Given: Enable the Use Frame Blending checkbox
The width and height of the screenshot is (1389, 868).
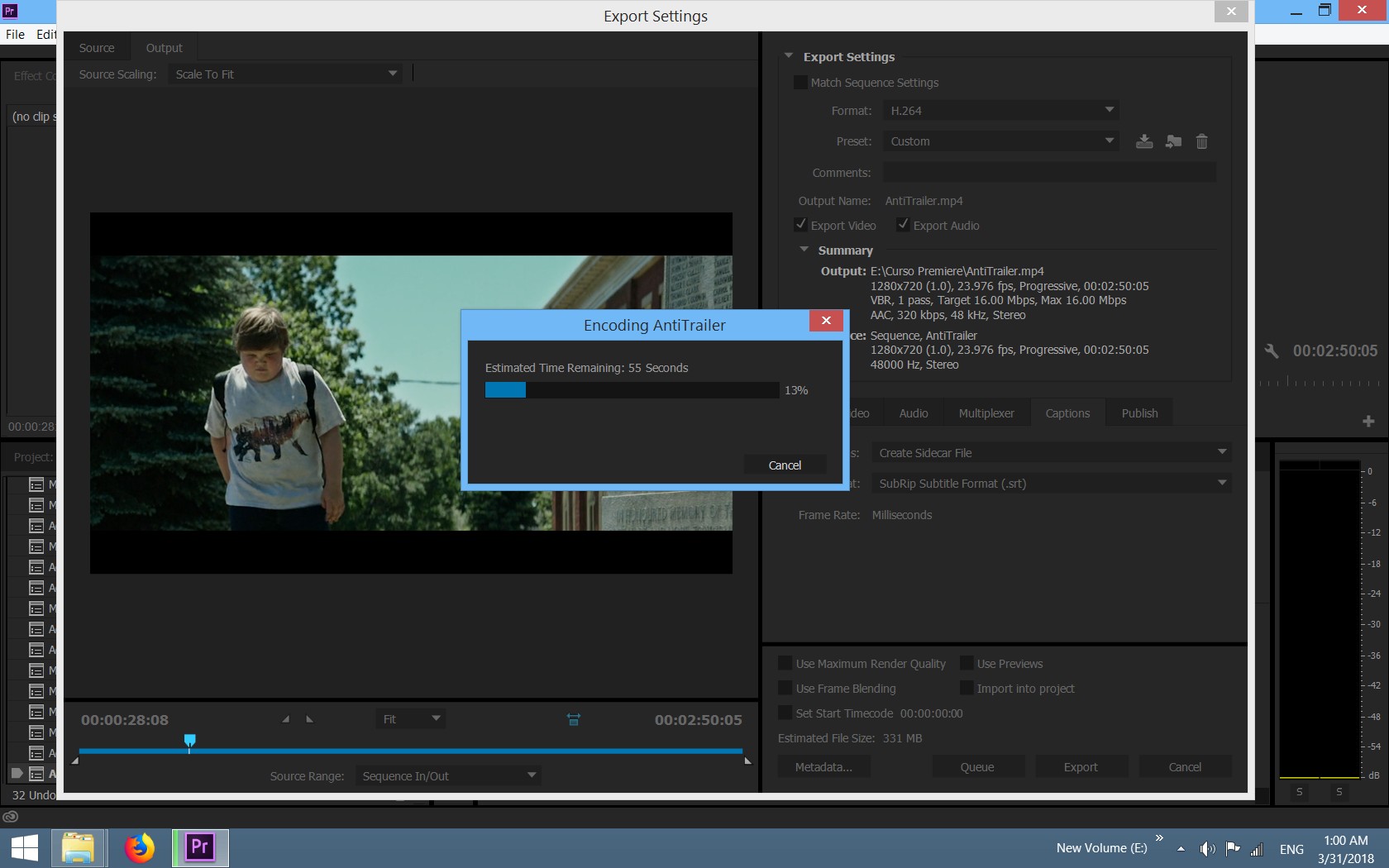Looking at the screenshot, I should coord(785,688).
